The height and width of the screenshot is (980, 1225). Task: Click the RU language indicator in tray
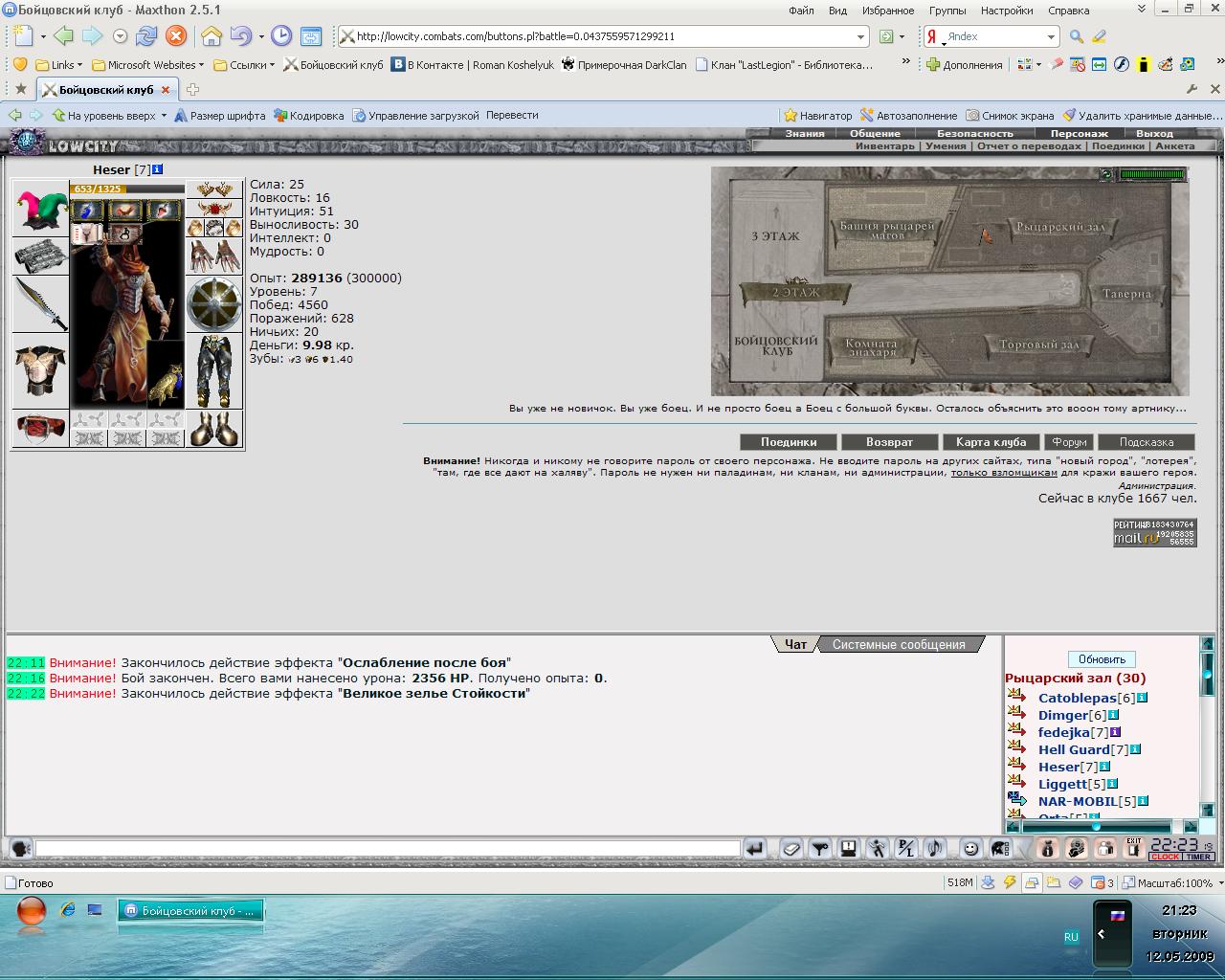tap(1071, 937)
